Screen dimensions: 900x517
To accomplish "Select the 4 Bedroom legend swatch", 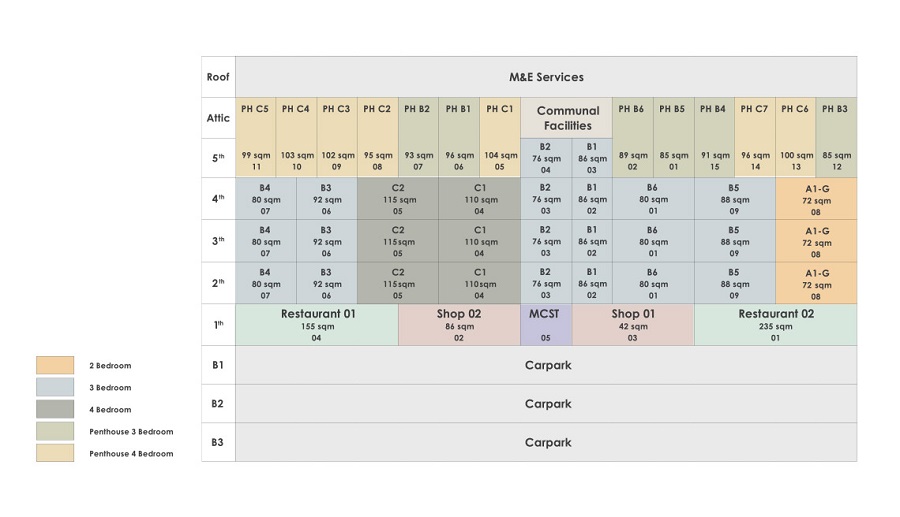I will 55,409.
